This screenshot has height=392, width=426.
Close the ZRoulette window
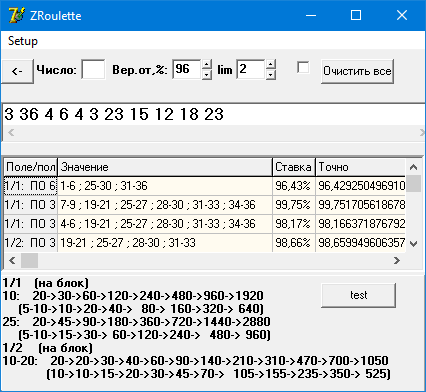pos(402,15)
